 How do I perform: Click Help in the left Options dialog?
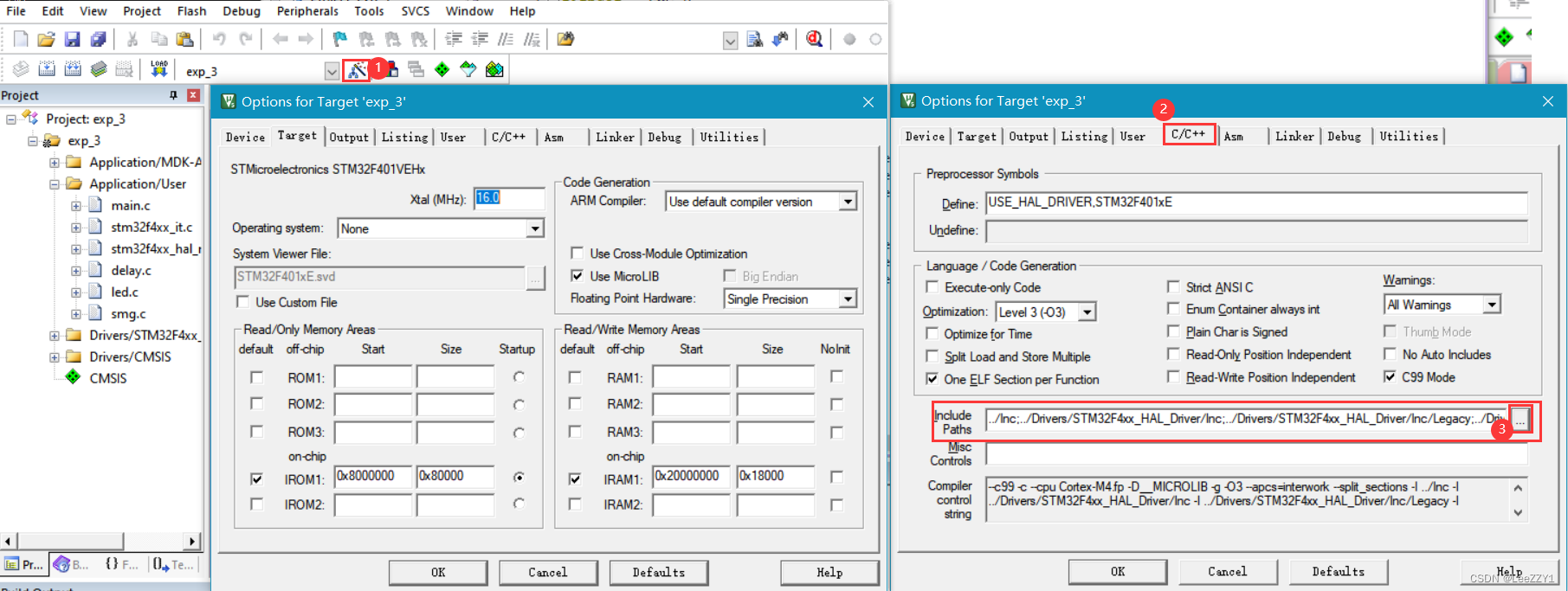(829, 572)
